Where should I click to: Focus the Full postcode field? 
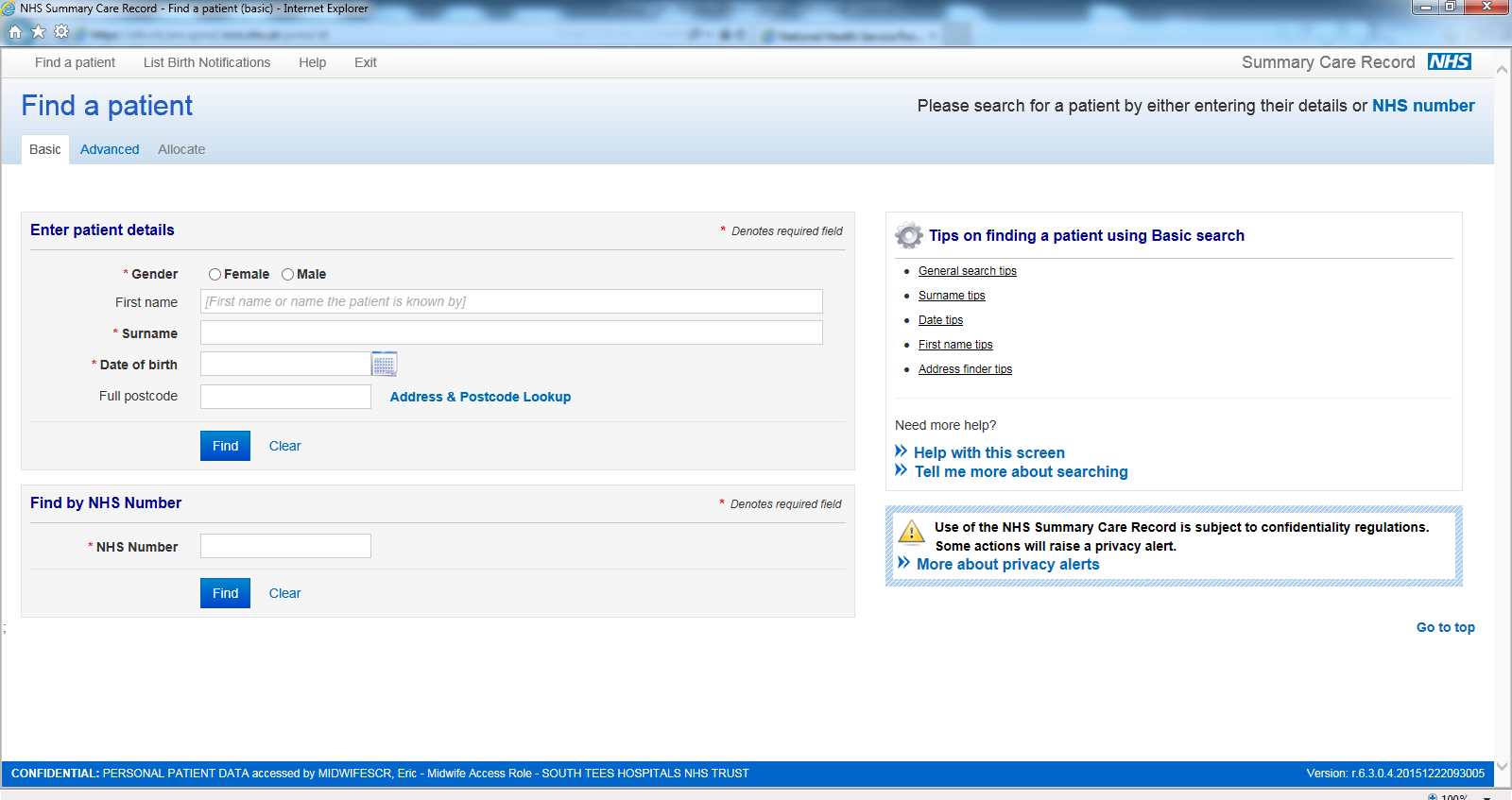click(x=285, y=397)
